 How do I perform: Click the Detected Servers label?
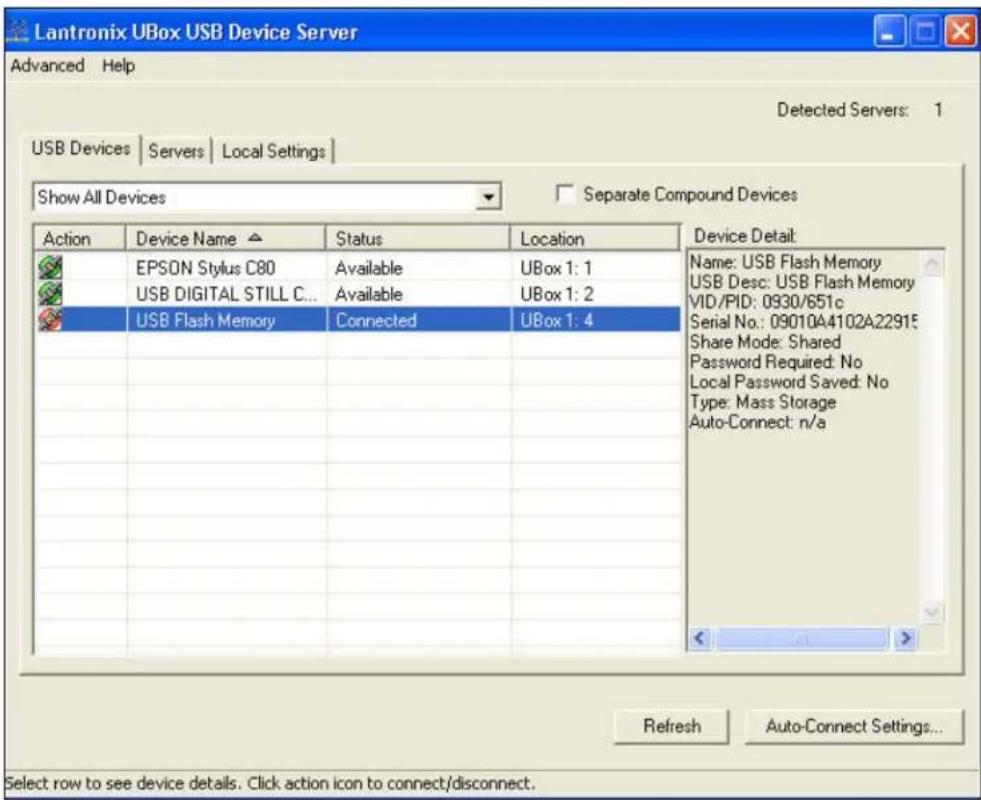click(843, 110)
